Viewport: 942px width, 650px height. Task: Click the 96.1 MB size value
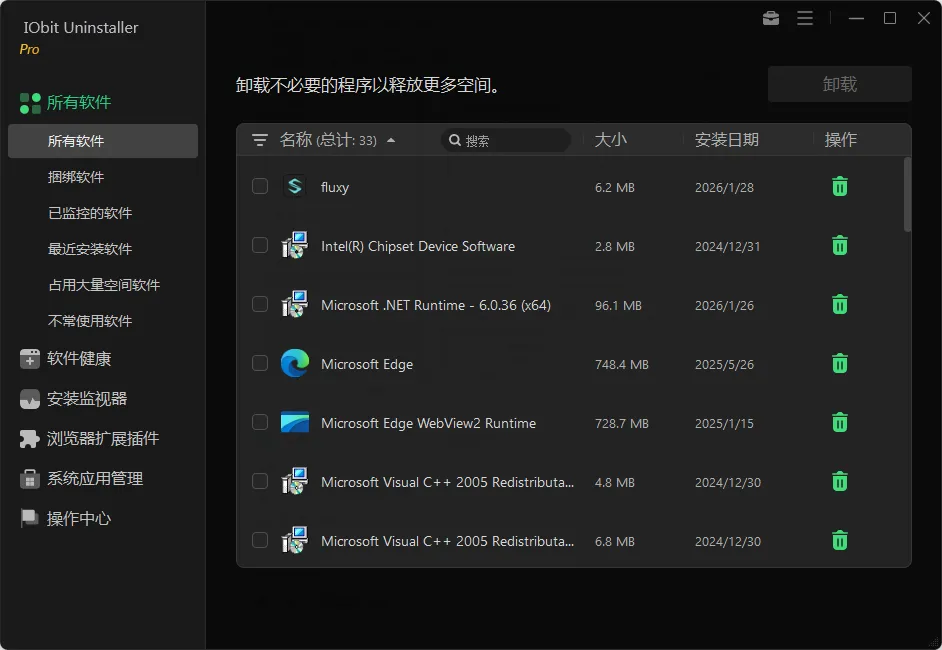(618, 306)
